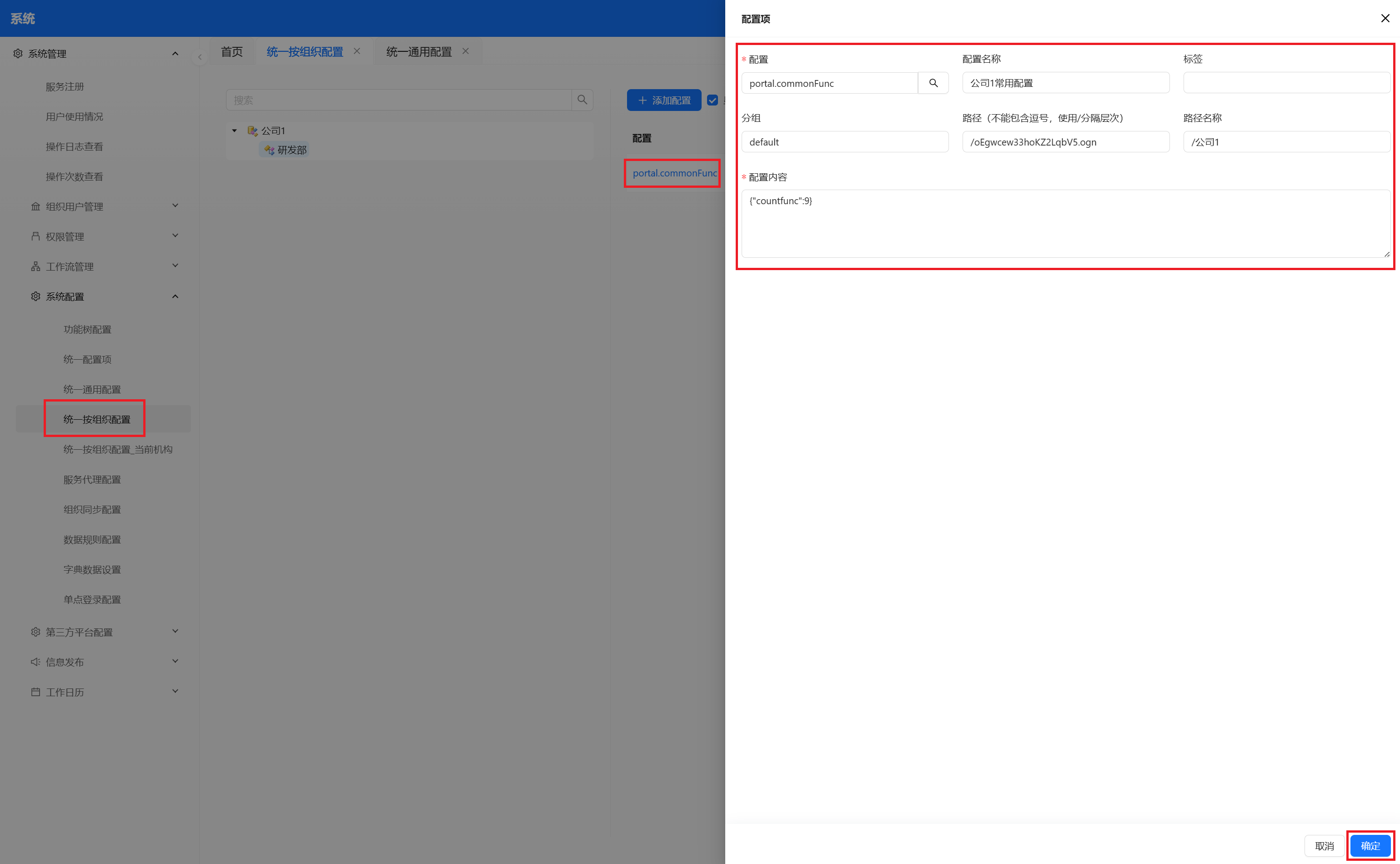Focus the 配置 field with portal.commonFunc

tap(829, 83)
